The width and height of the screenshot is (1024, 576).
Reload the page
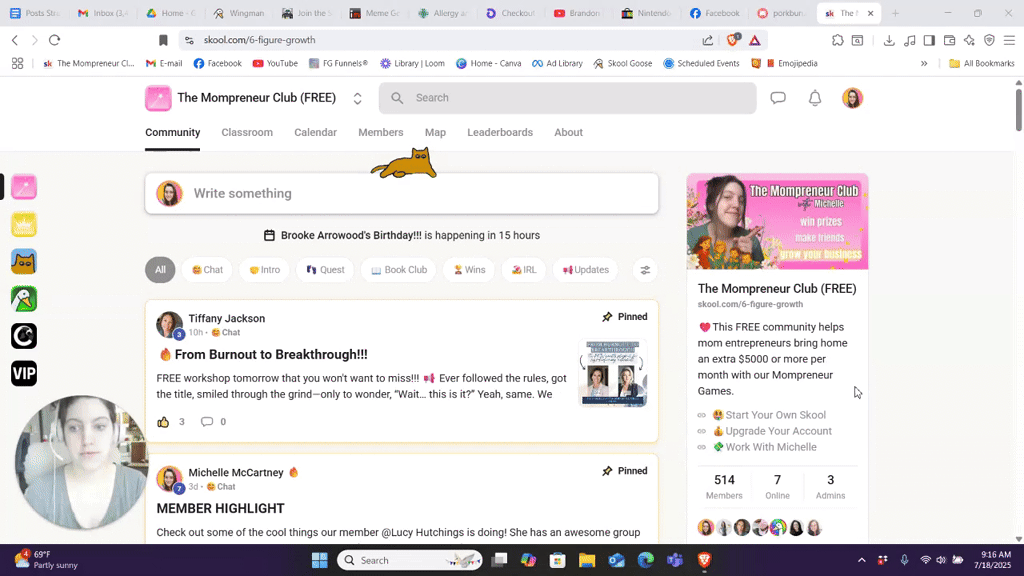(x=55, y=40)
